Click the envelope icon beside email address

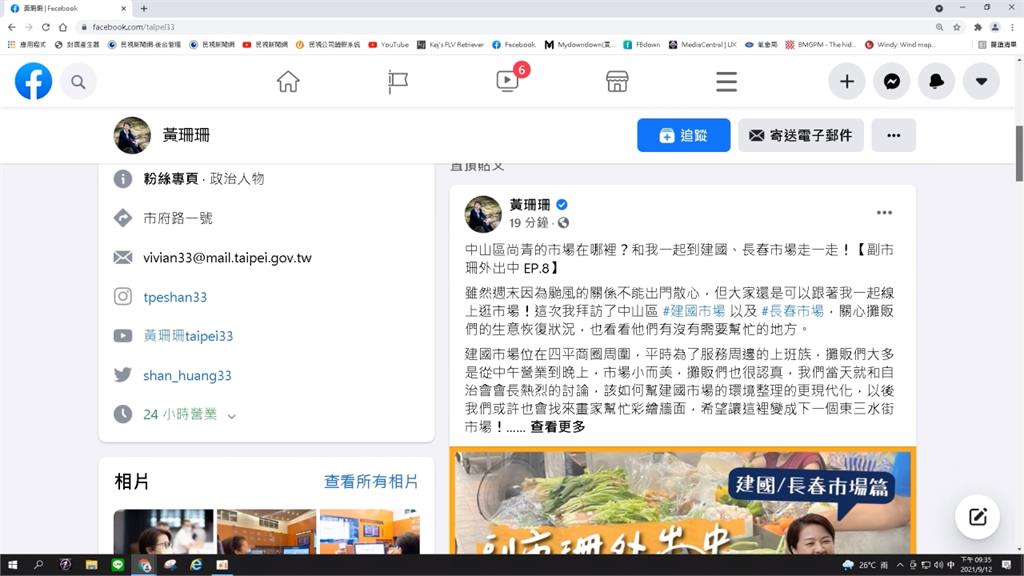tap(123, 257)
